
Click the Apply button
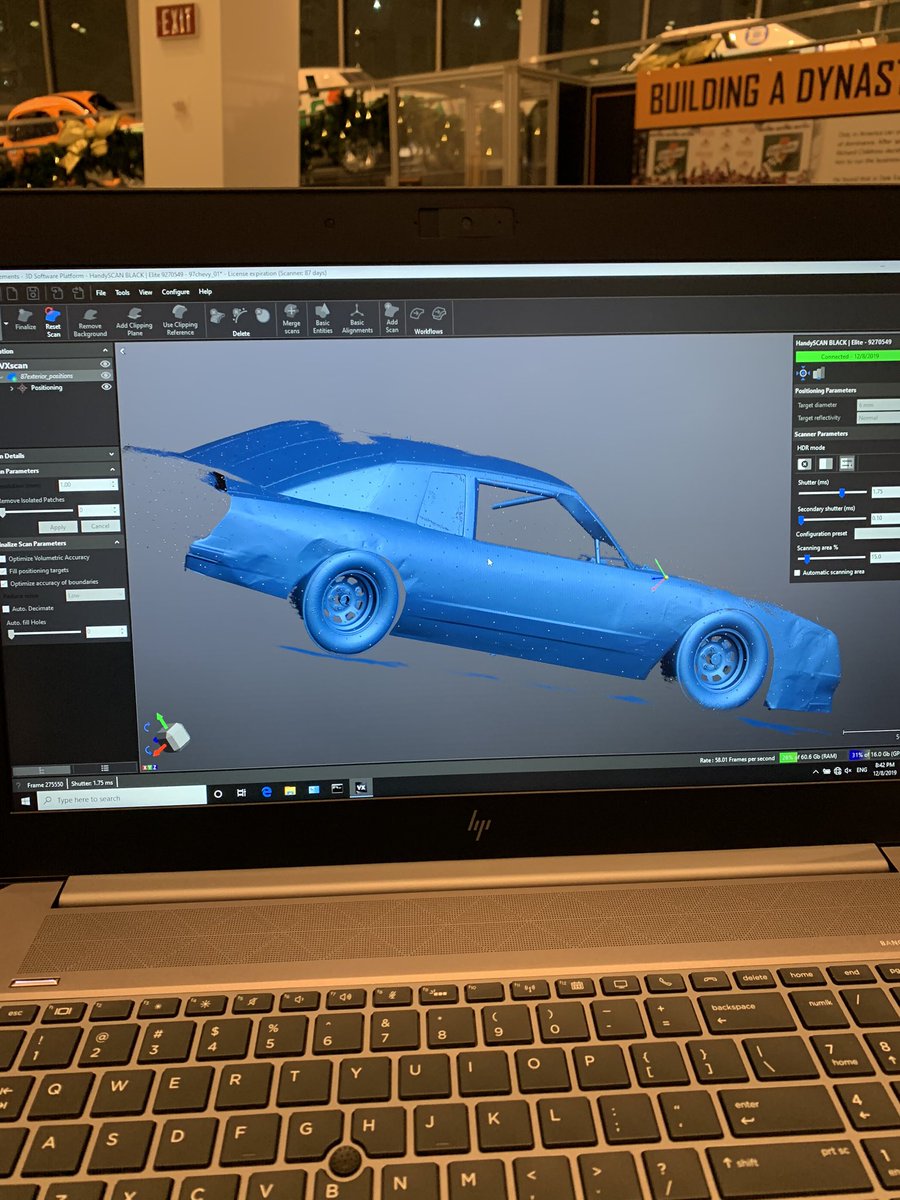(58, 527)
